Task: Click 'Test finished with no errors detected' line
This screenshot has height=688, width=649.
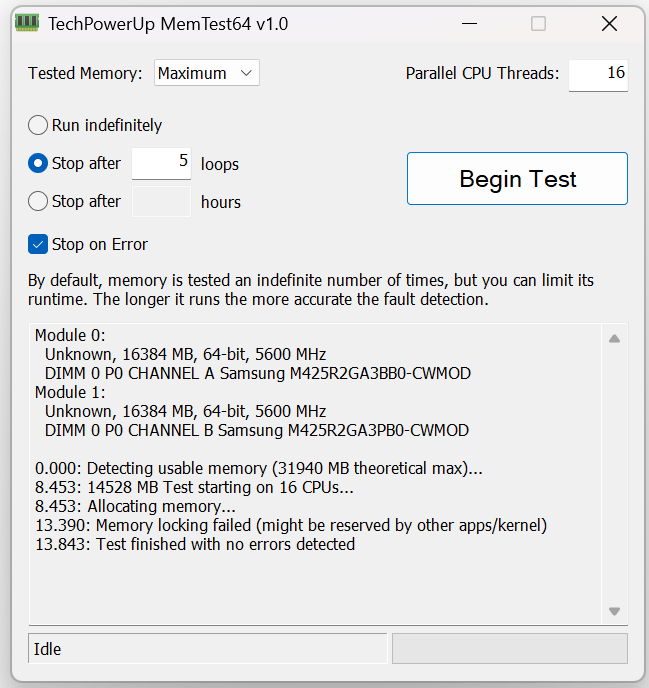Action: tap(195, 544)
